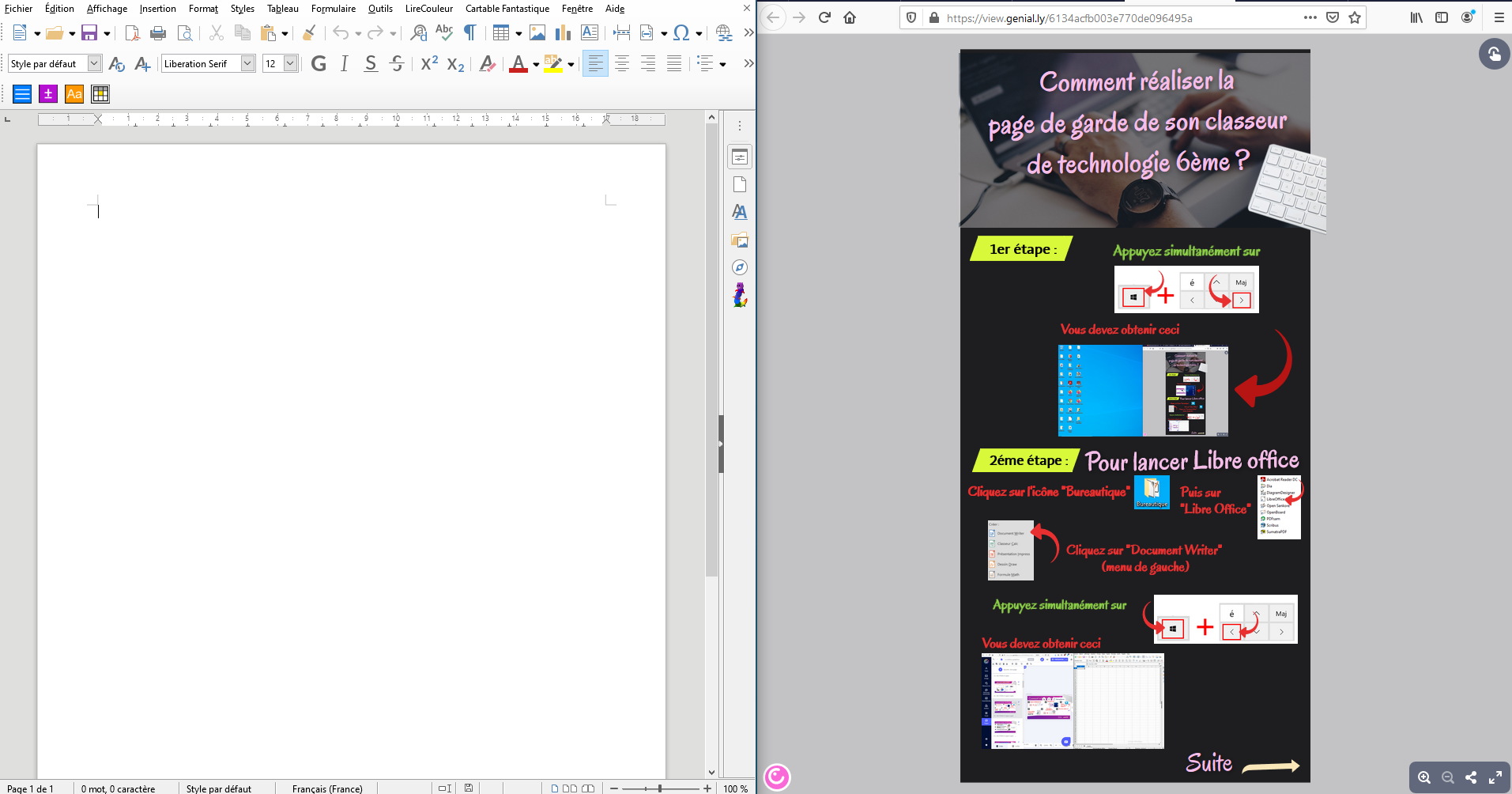The height and width of the screenshot is (794, 1512).
Task: Open the paragraph style dropdown
Action: (94, 63)
